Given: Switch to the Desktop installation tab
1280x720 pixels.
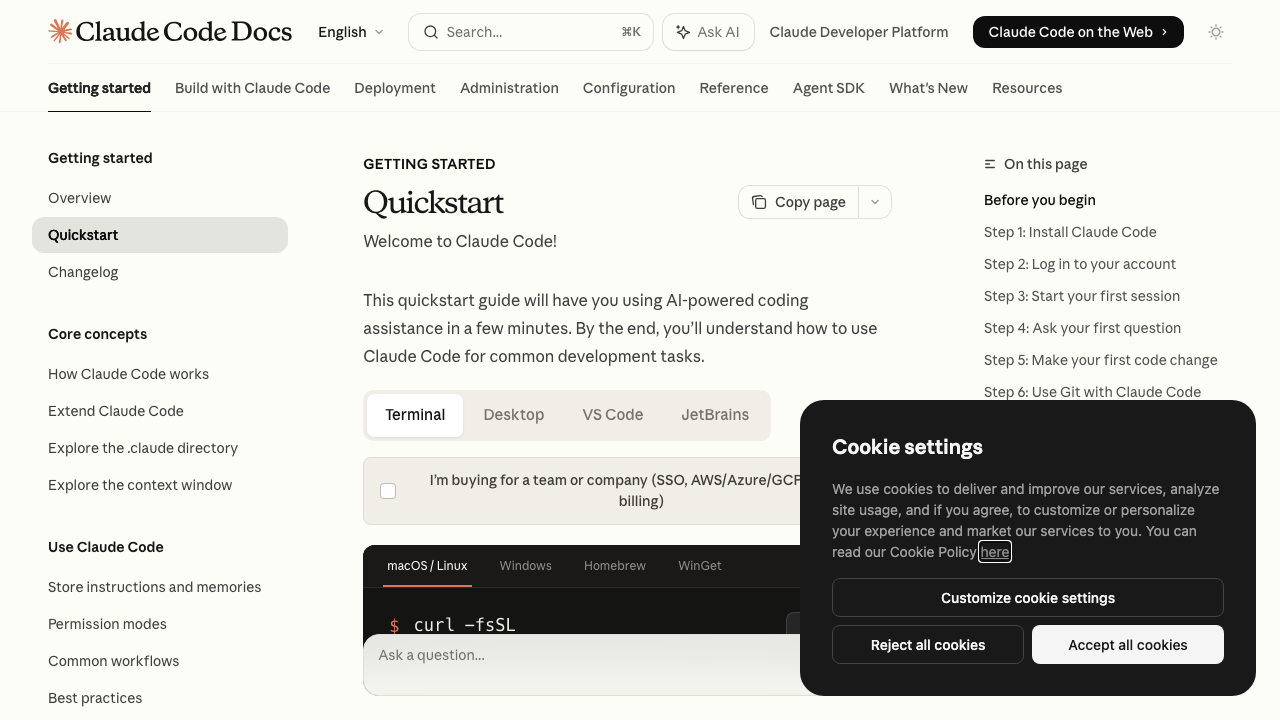Looking at the screenshot, I should [x=513, y=414].
